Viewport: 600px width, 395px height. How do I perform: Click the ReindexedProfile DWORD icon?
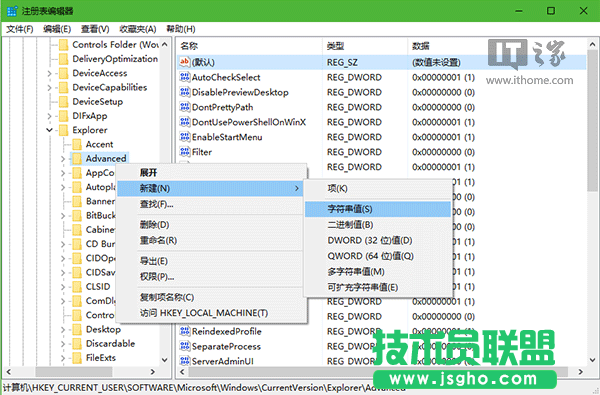pos(185,331)
